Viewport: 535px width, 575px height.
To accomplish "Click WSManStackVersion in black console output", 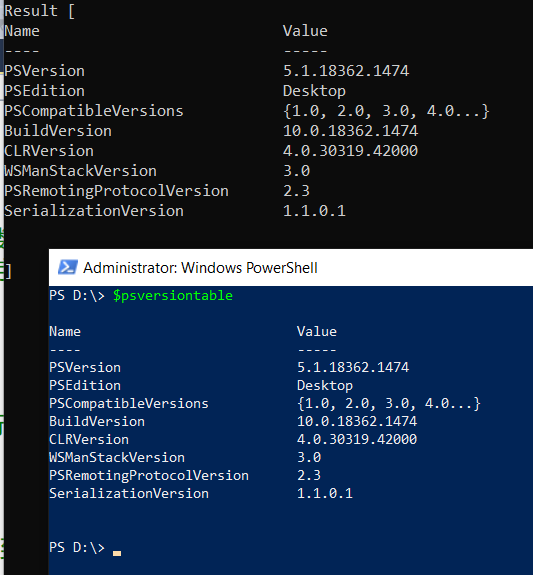I will click(80, 171).
